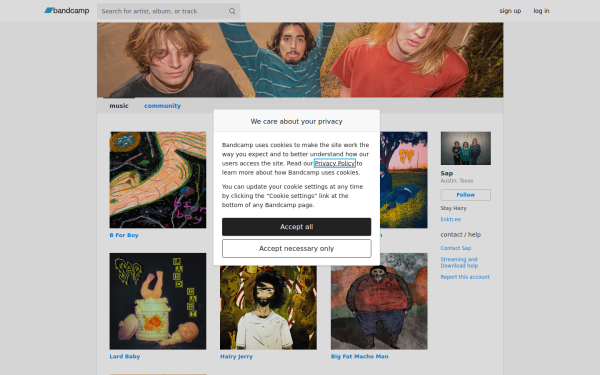
Task: Switch to the community tab
Action: (x=162, y=106)
